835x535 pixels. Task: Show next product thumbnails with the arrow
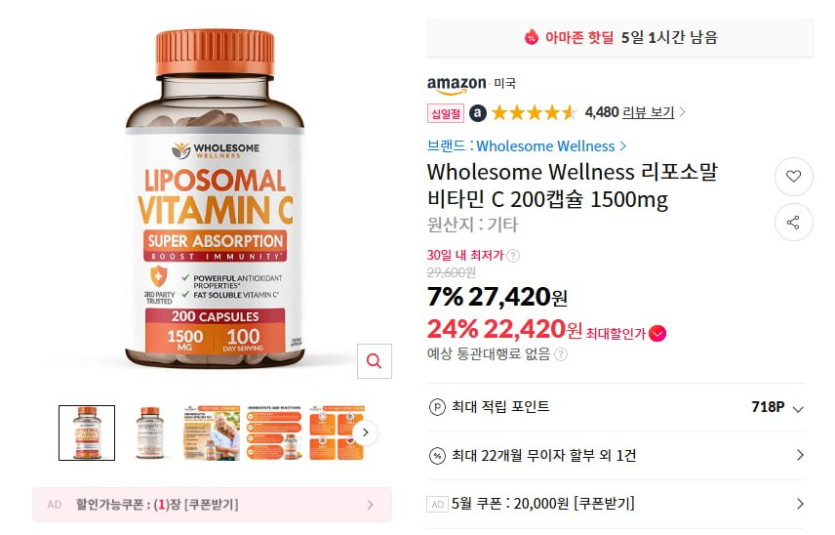[365, 432]
